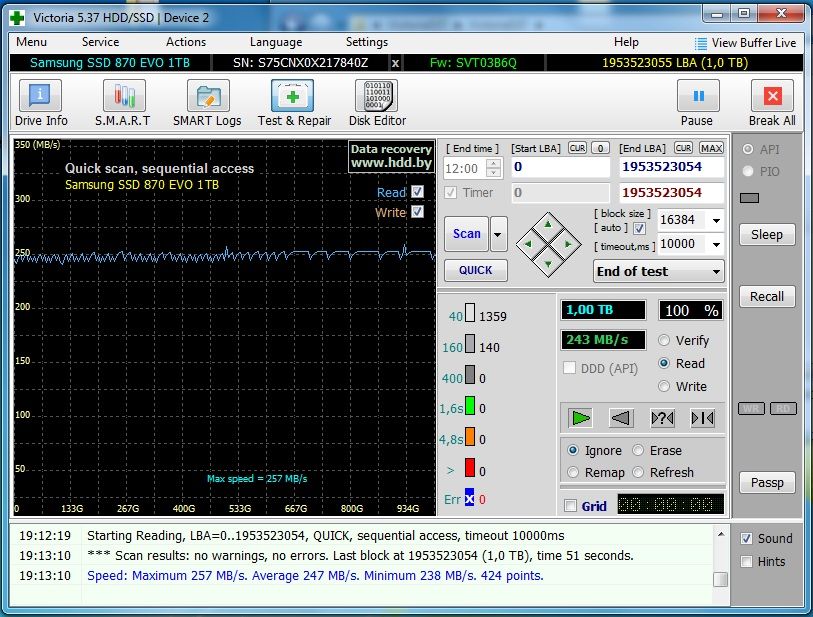Toggle the auto block size checkbox

pos(639,228)
